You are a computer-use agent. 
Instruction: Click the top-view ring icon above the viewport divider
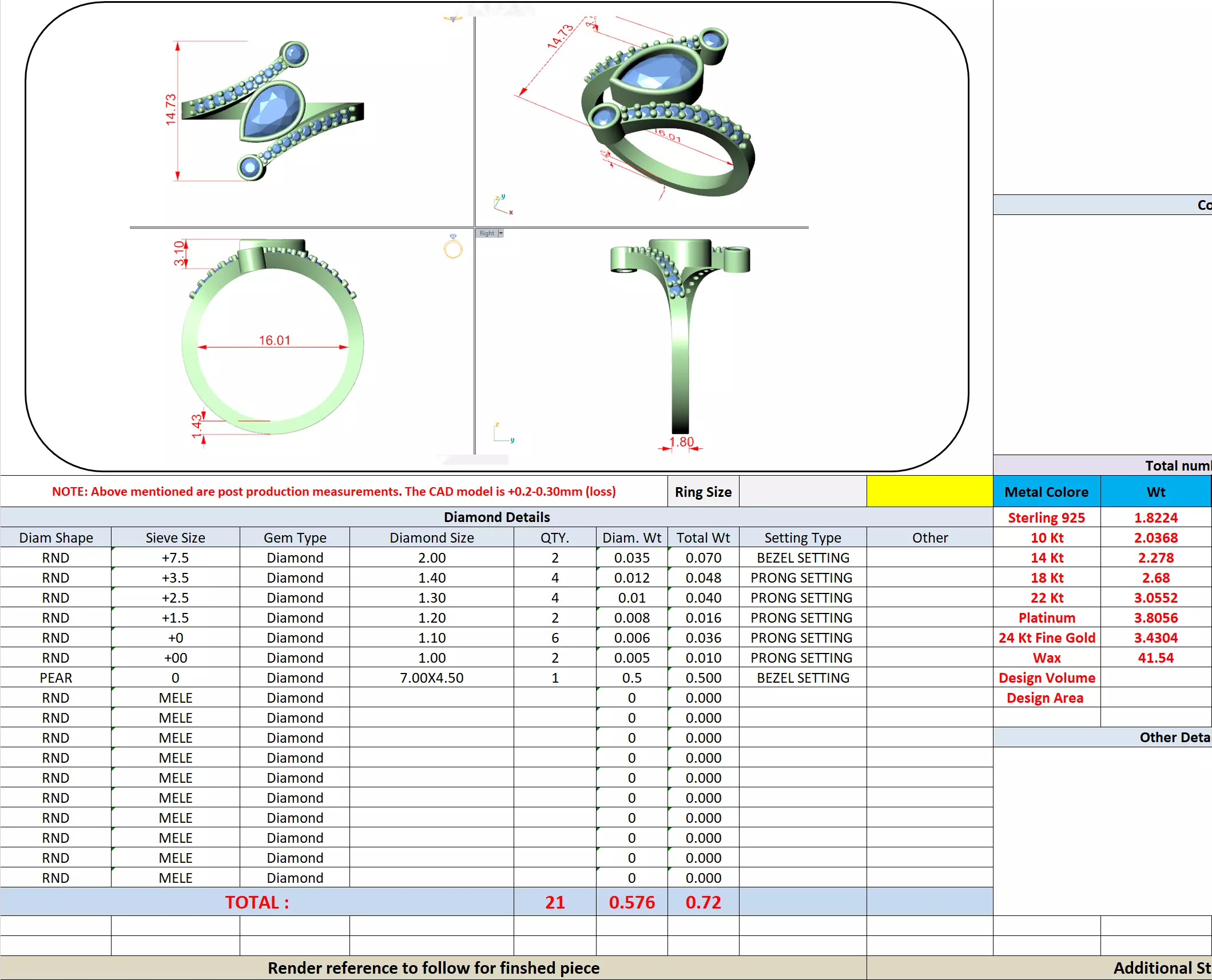[452, 19]
